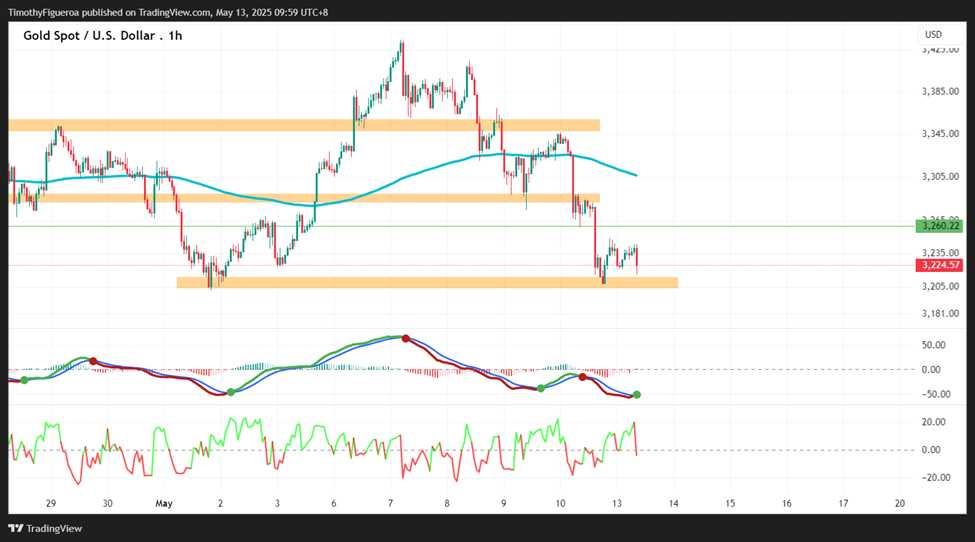Click the date label 17 on time axis
This screenshot has width=975, height=542.
tap(843, 503)
